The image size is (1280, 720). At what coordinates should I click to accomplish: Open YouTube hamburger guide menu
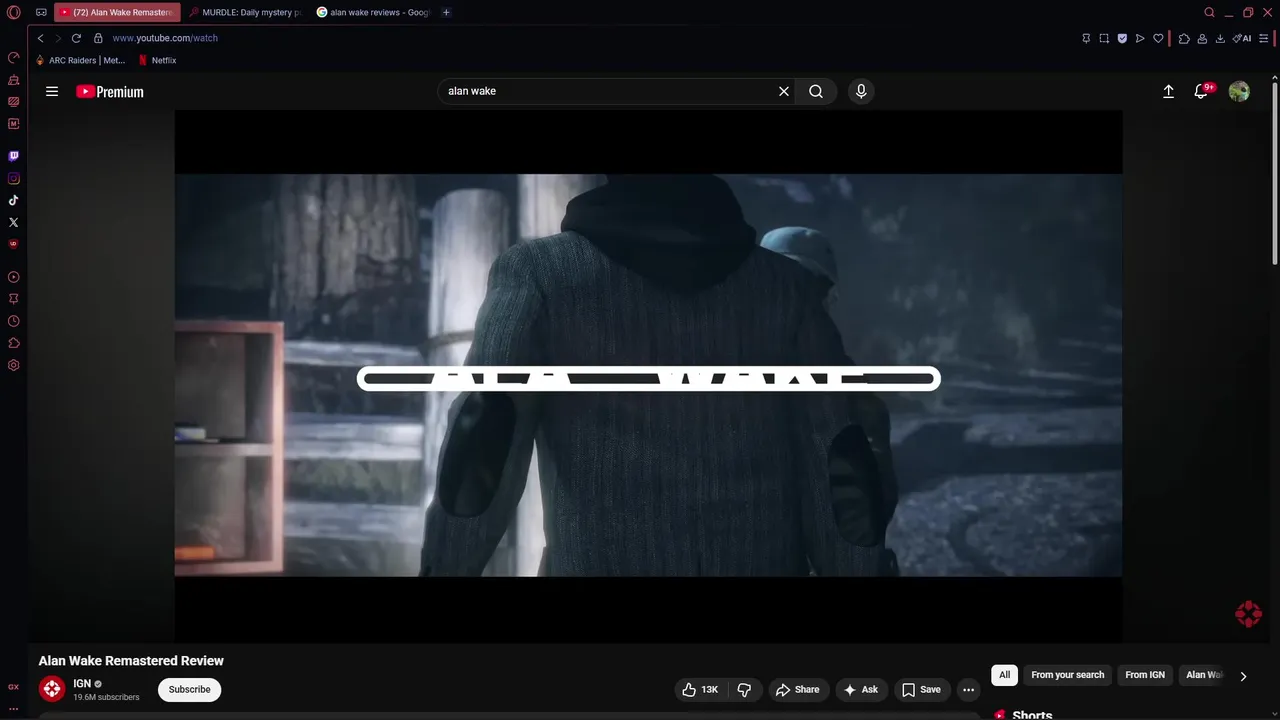tap(52, 91)
